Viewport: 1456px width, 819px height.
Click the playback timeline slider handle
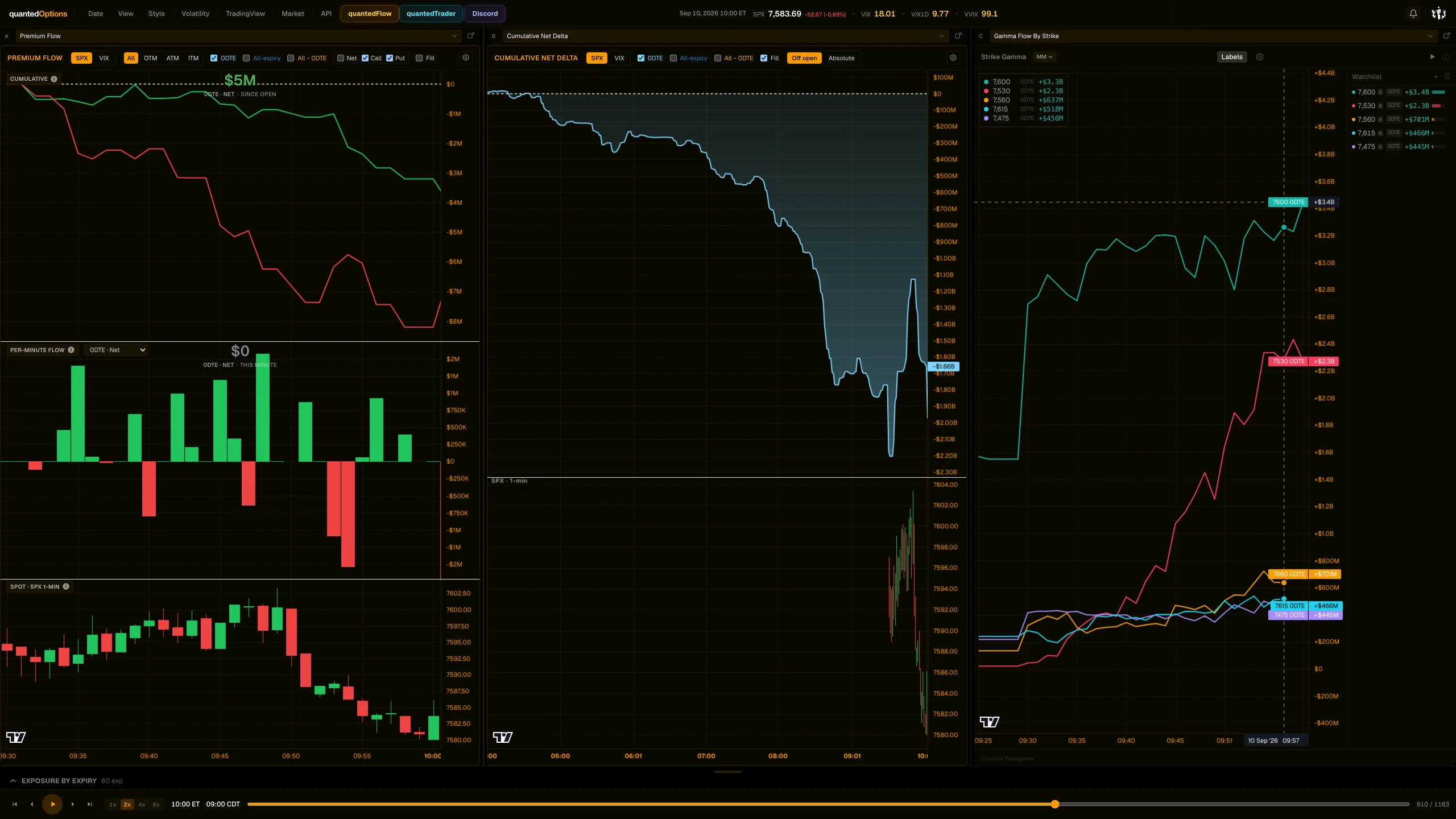tap(1055, 804)
